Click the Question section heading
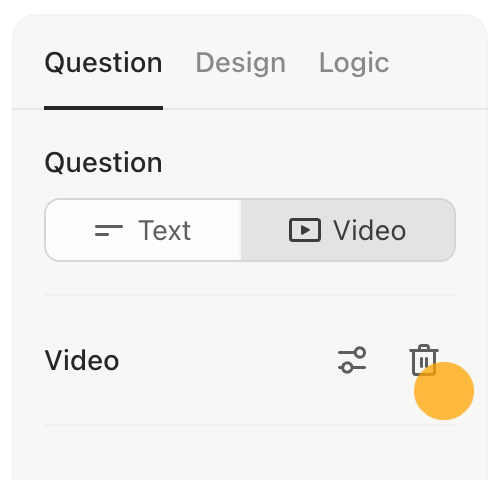Image resolution: width=504 pixels, height=480 pixels. (x=103, y=163)
